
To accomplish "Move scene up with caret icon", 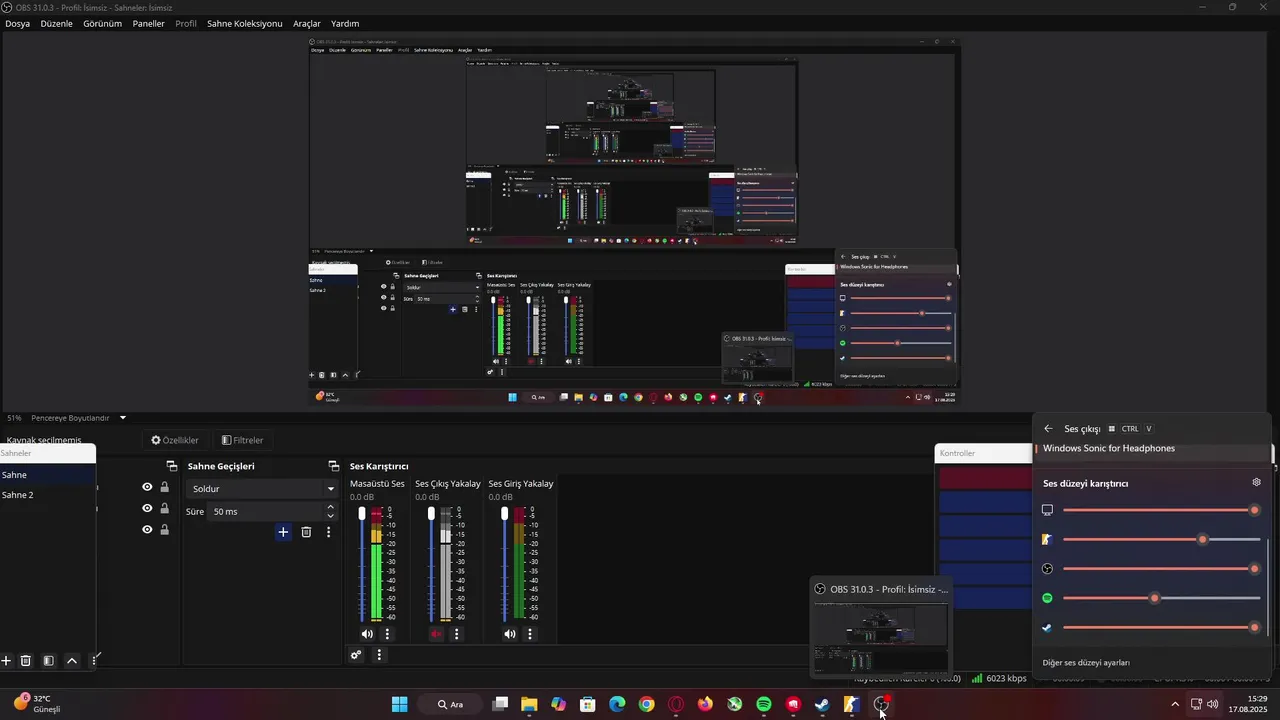I will 72,661.
